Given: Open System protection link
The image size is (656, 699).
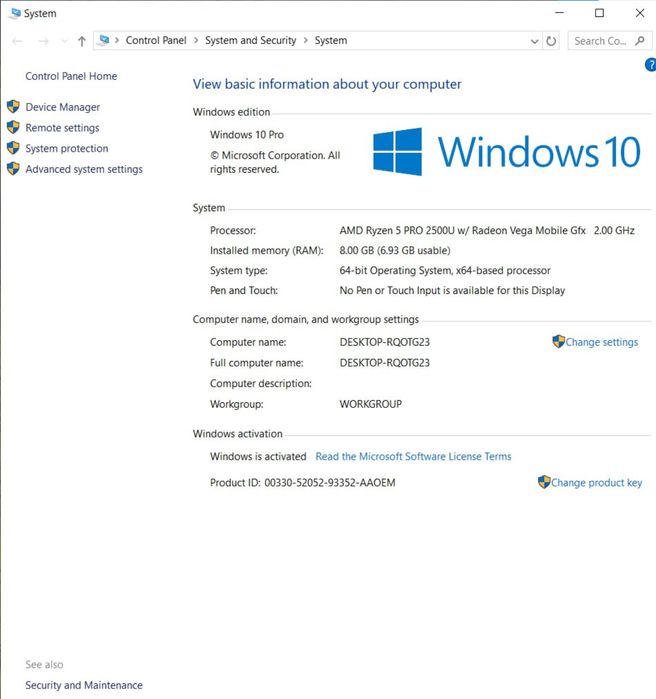Looking at the screenshot, I should click(x=66, y=148).
